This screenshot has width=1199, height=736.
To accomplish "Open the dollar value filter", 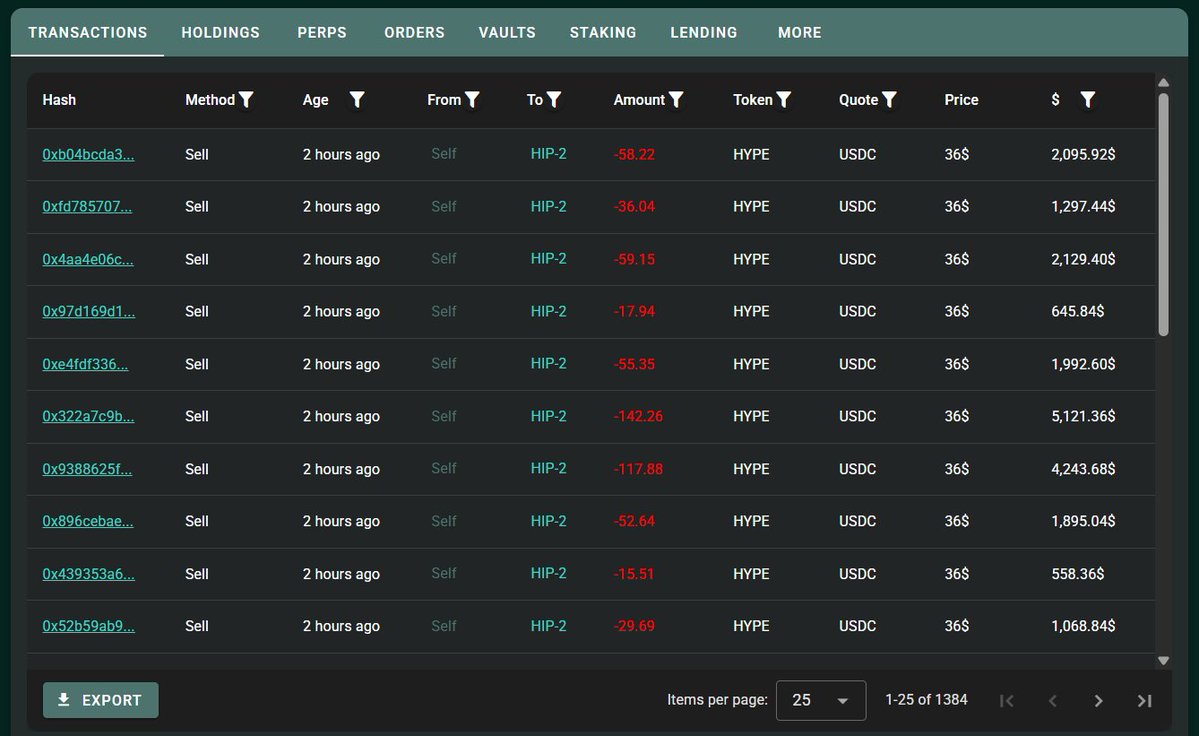I will point(1088,100).
